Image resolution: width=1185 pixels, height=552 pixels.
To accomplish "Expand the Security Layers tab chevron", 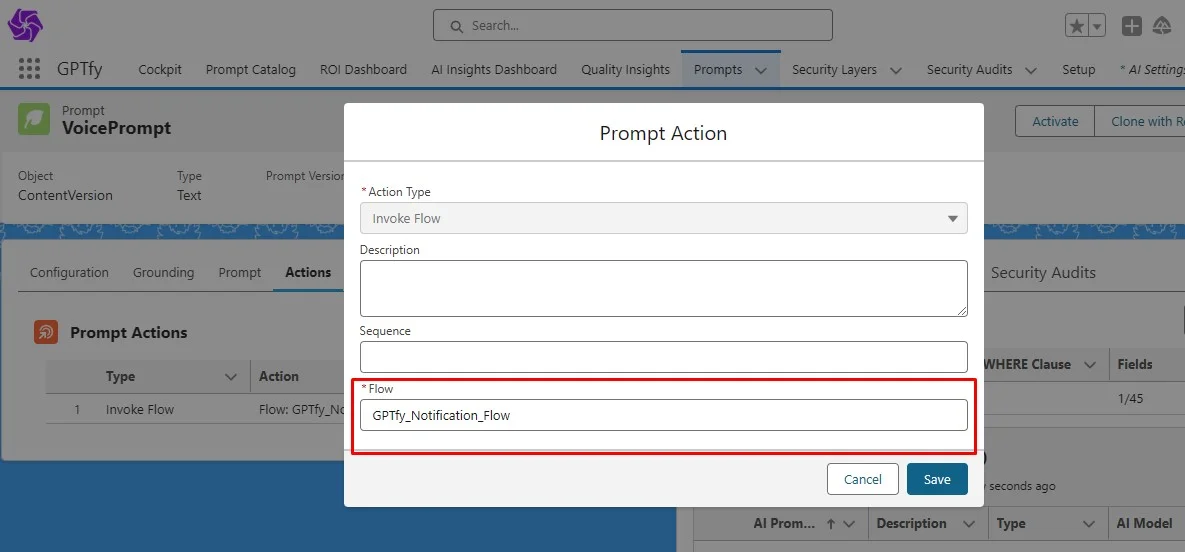I will 896,70.
